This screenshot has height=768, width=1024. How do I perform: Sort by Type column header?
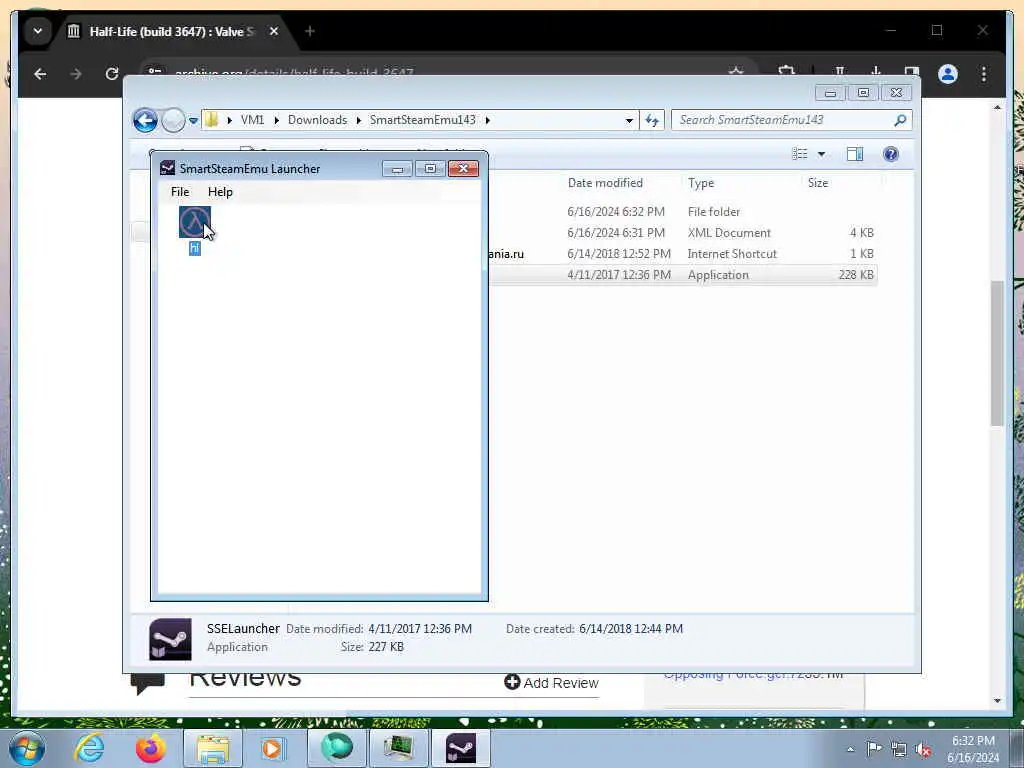click(x=701, y=184)
